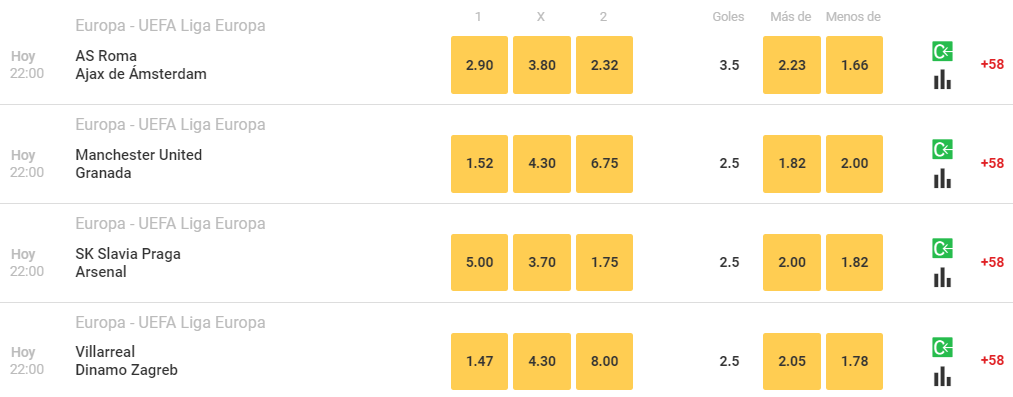Choose Dinamo Zagreb win odds 8.00

(x=604, y=361)
